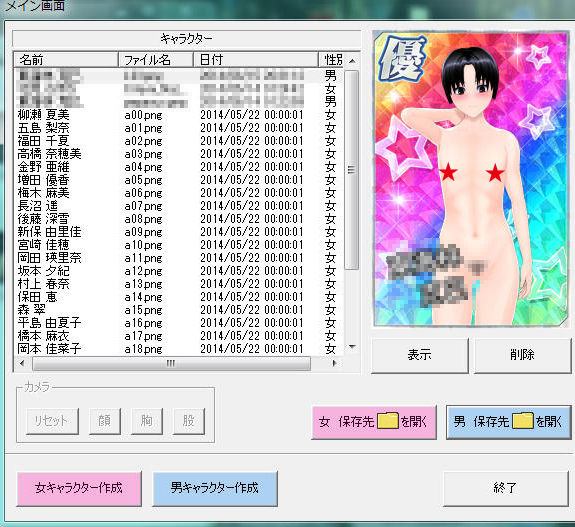Select the row named 橋本 麻衣
This screenshot has height=527, width=575.
pos(179,336)
